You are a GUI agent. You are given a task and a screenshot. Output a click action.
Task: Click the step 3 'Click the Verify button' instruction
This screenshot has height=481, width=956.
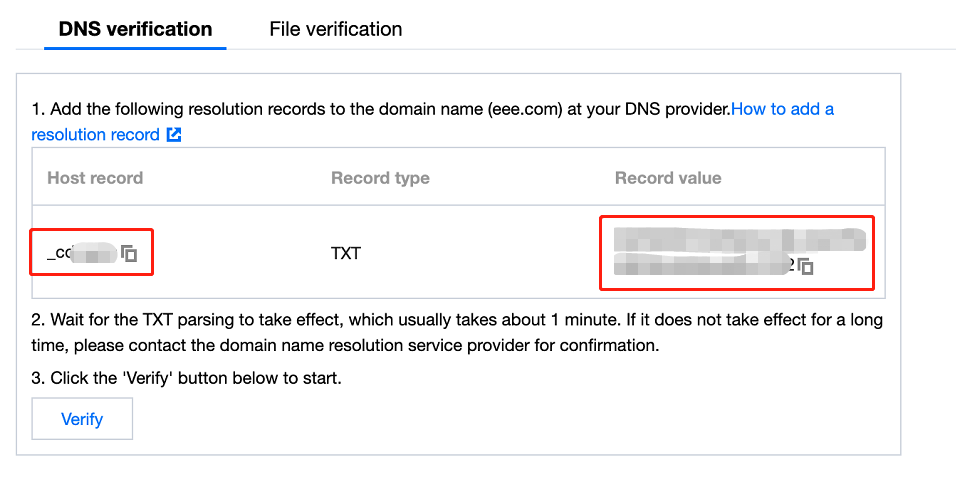[186, 379]
